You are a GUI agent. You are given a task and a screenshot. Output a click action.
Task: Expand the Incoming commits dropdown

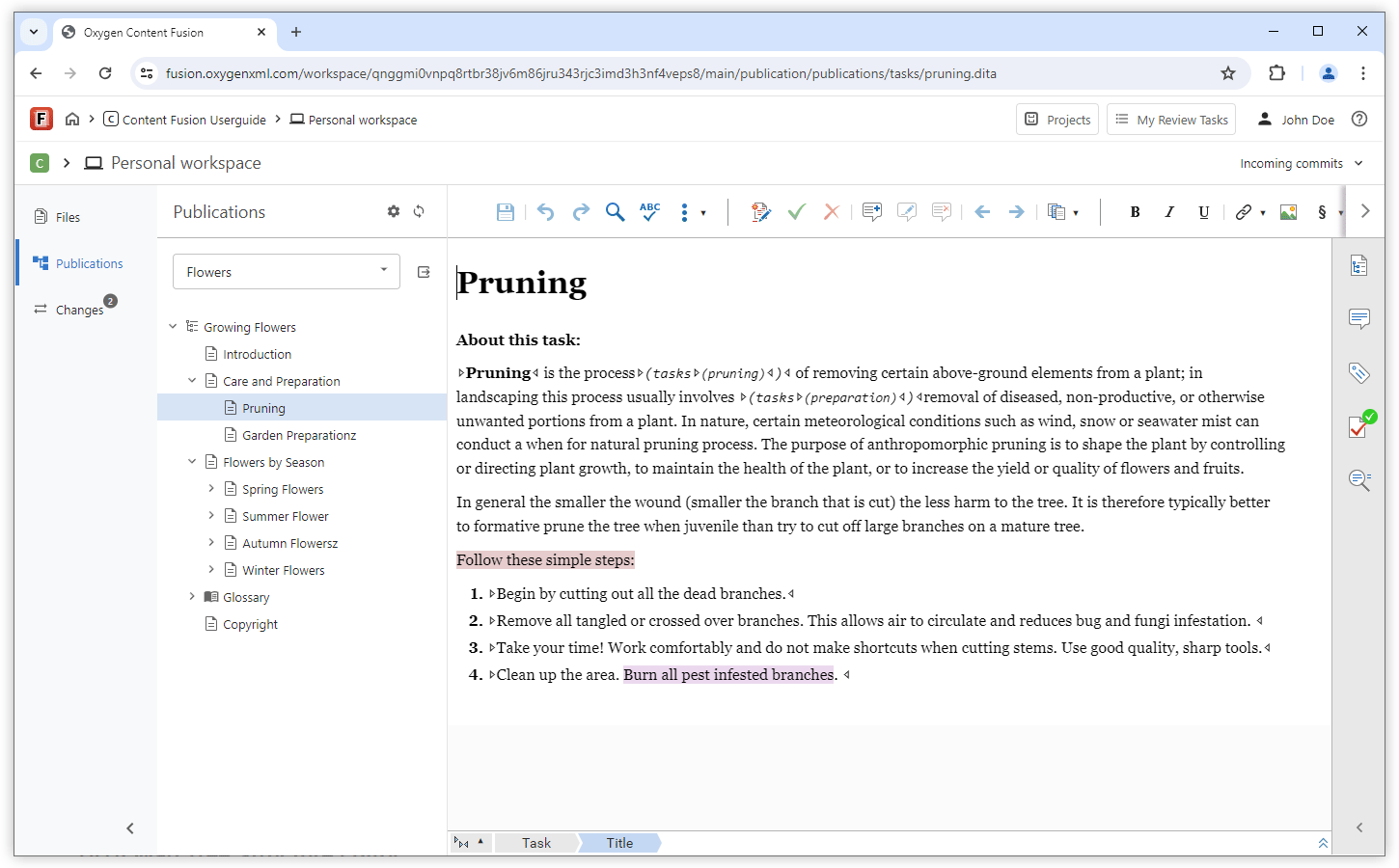[1301, 163]
